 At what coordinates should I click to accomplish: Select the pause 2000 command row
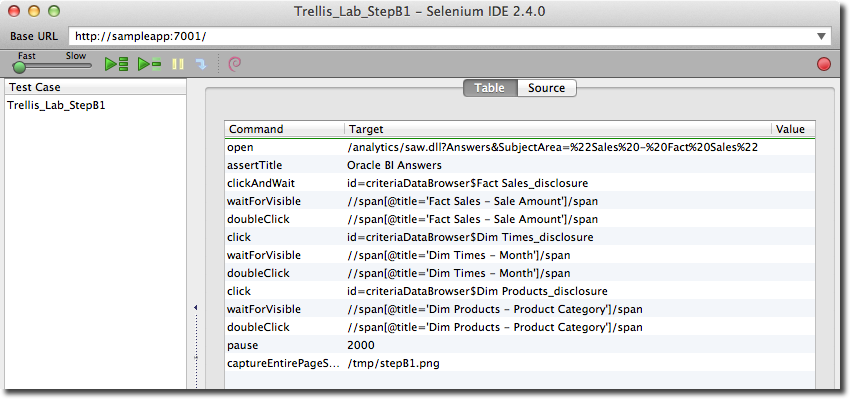pos(520,345)
